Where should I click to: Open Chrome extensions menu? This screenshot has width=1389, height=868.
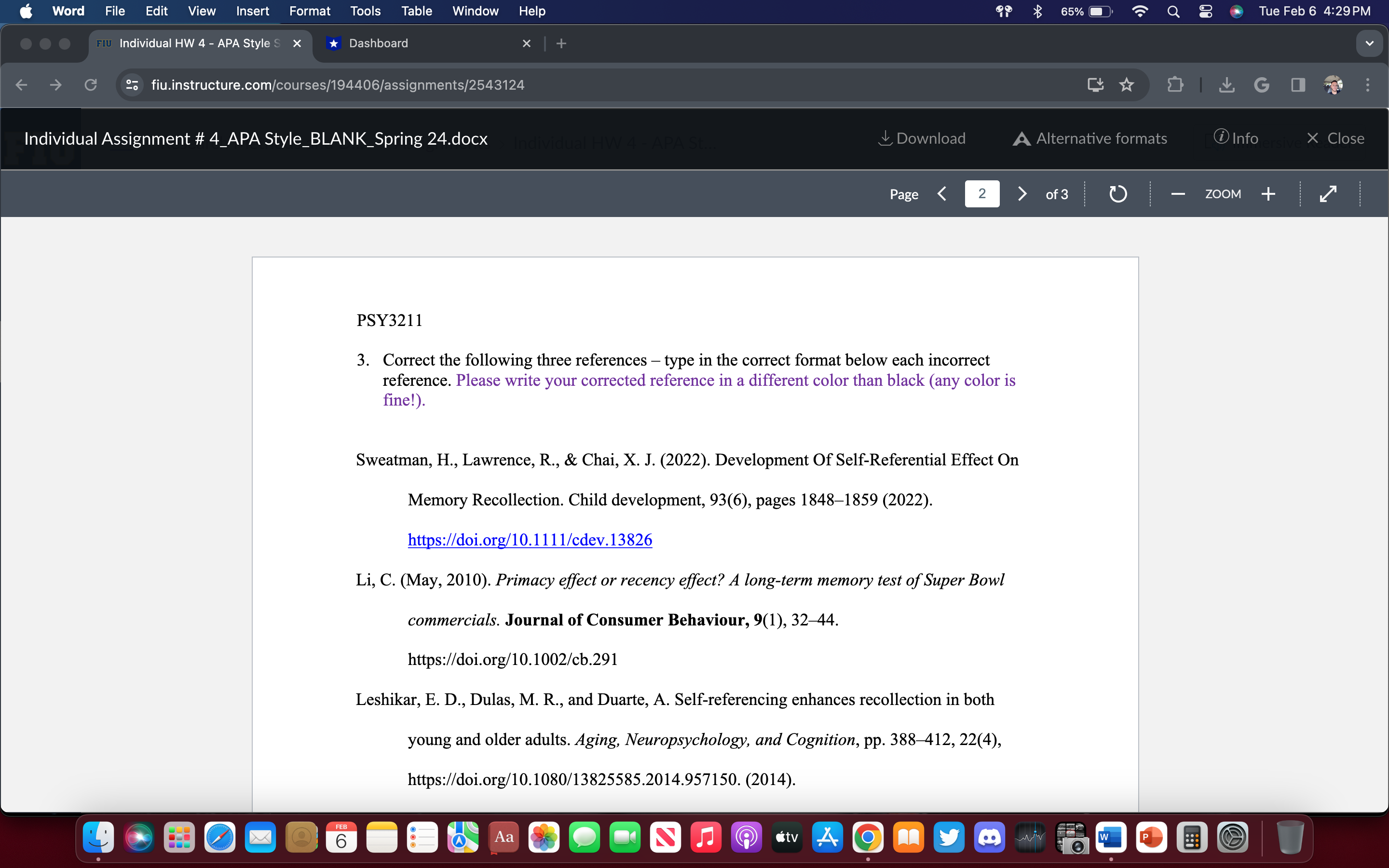coord(1174,84)
